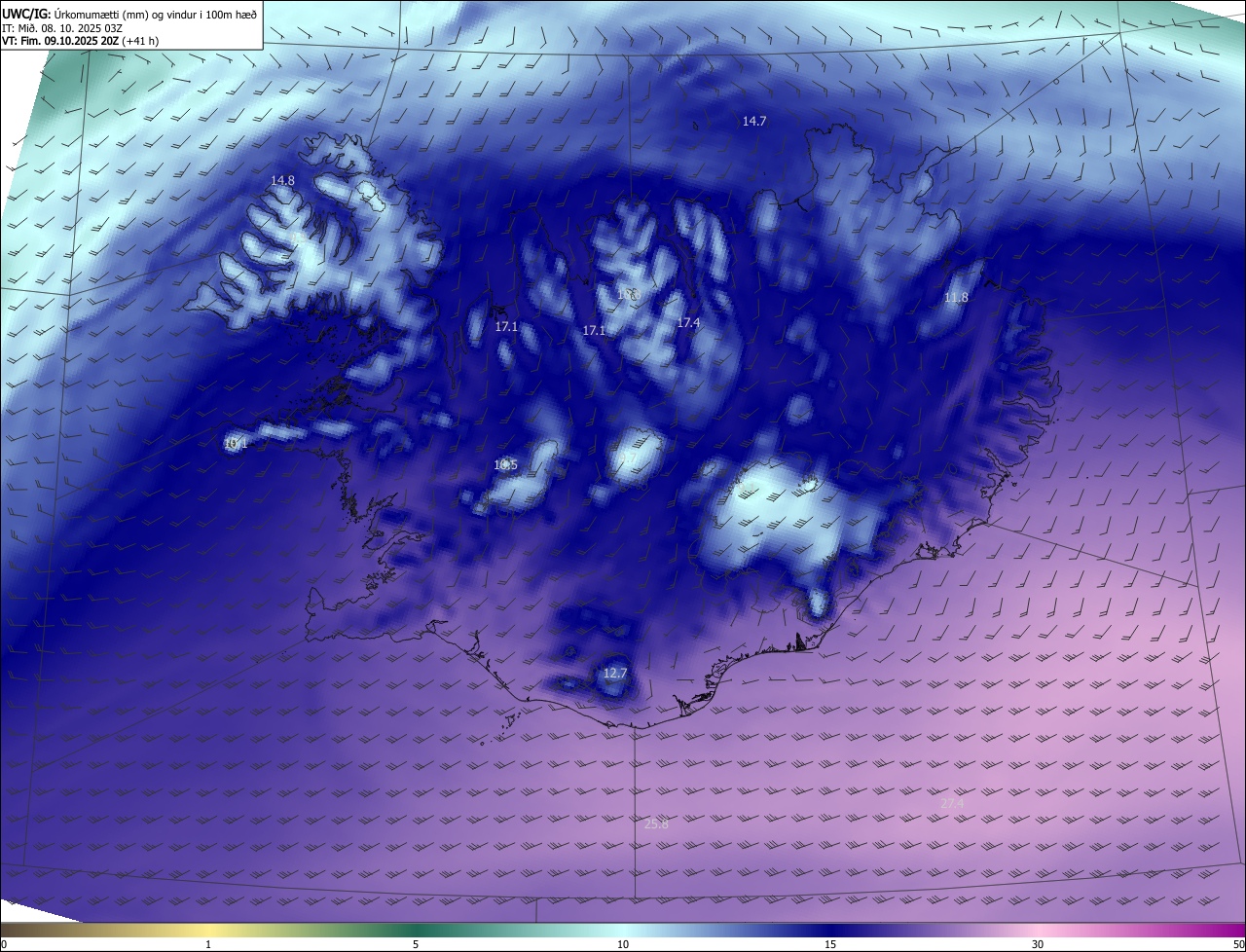Click the 0 tick on the color scale
1246x952 pixels.
(x=4, y=944)
